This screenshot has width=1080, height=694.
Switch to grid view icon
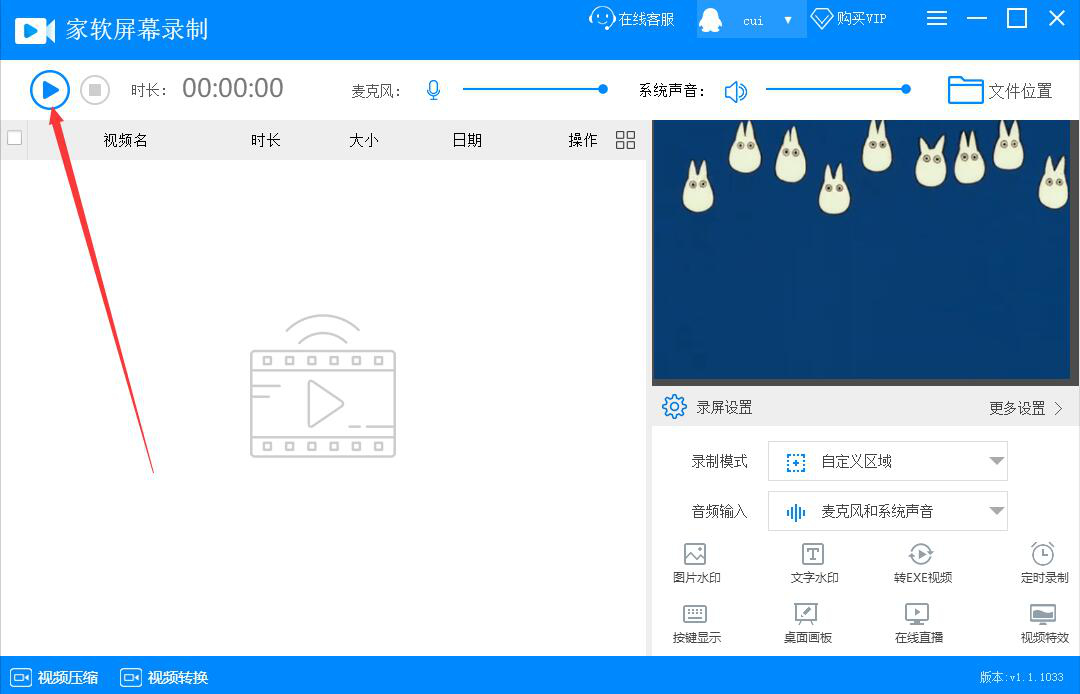tap(625, 140)
